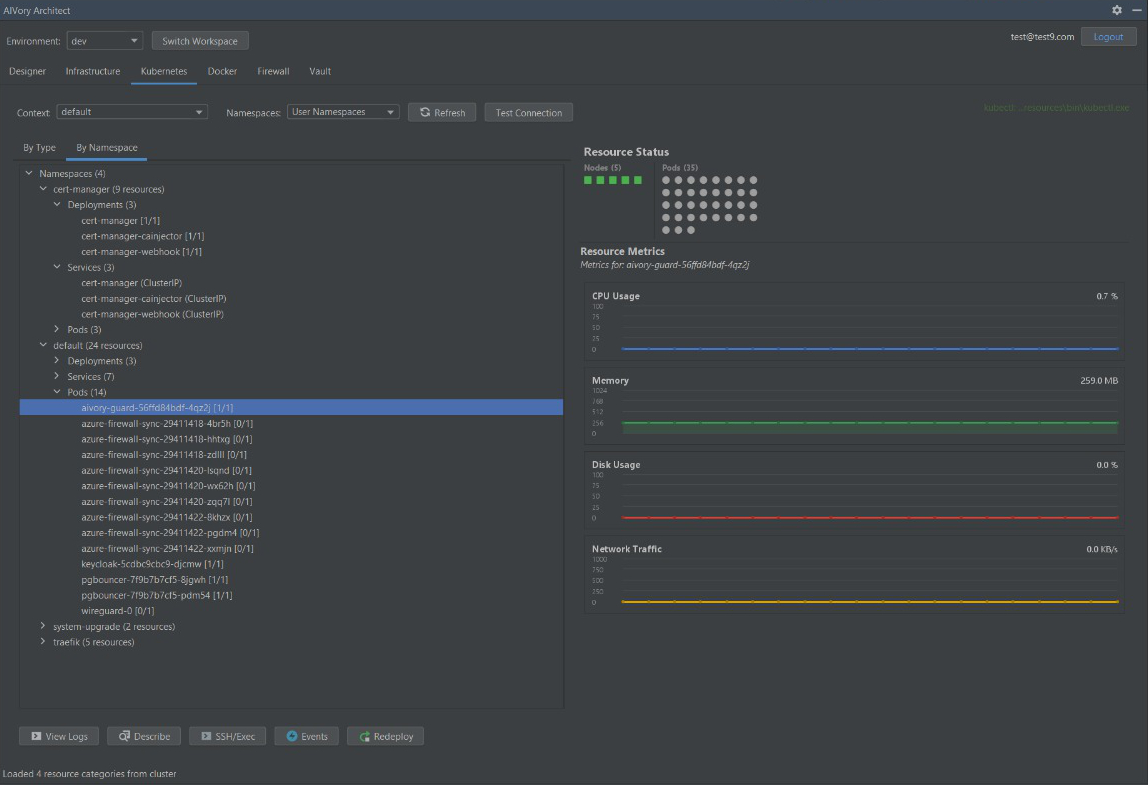The height and width of the screenshot is (785, 1148).
Task: Switch to the Designer tab
Action: pos(27,71)
